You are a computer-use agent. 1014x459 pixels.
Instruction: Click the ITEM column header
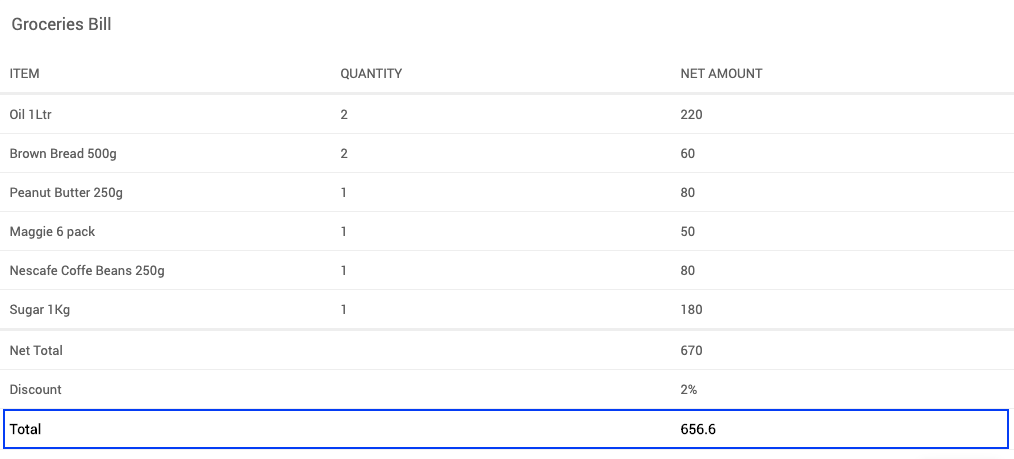25,74
